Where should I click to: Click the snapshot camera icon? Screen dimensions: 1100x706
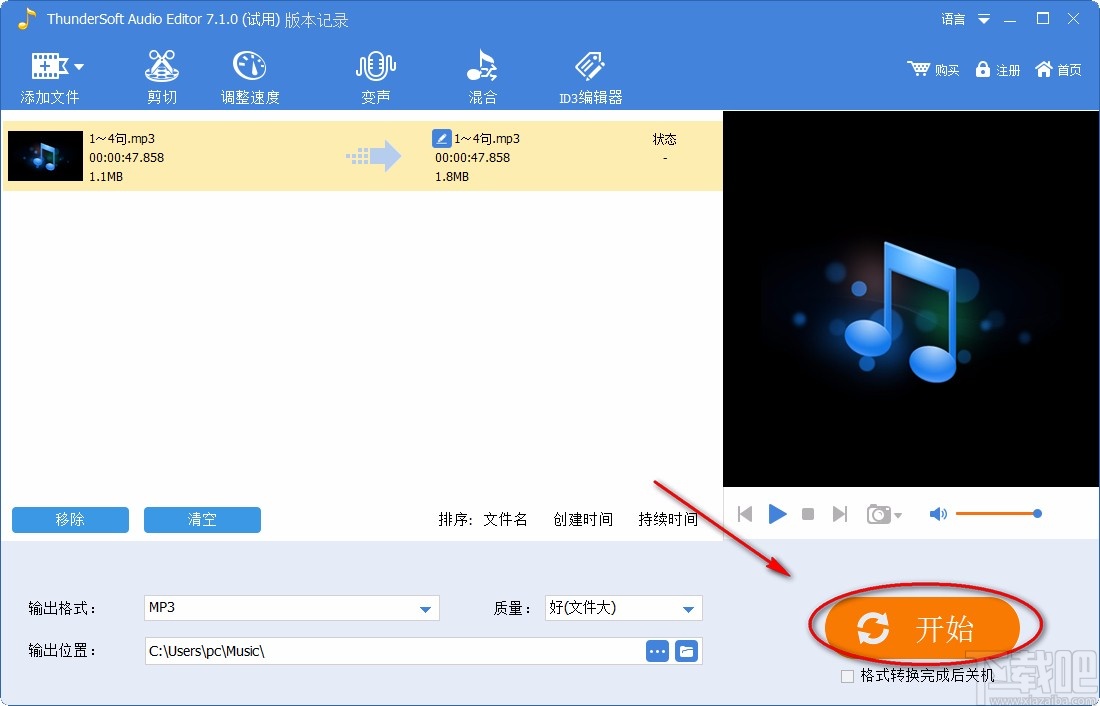coord(879,513)
